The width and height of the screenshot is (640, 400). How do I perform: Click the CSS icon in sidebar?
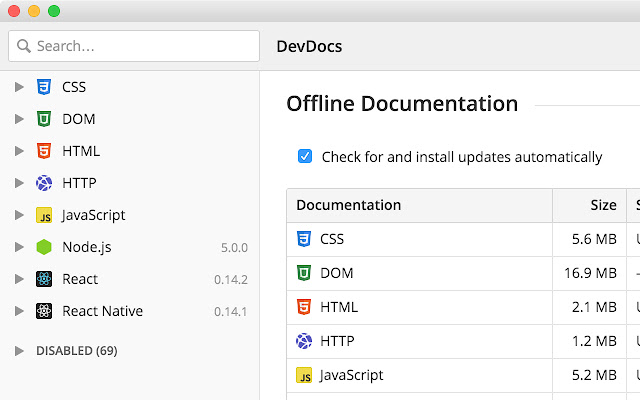tap(44, 87)
